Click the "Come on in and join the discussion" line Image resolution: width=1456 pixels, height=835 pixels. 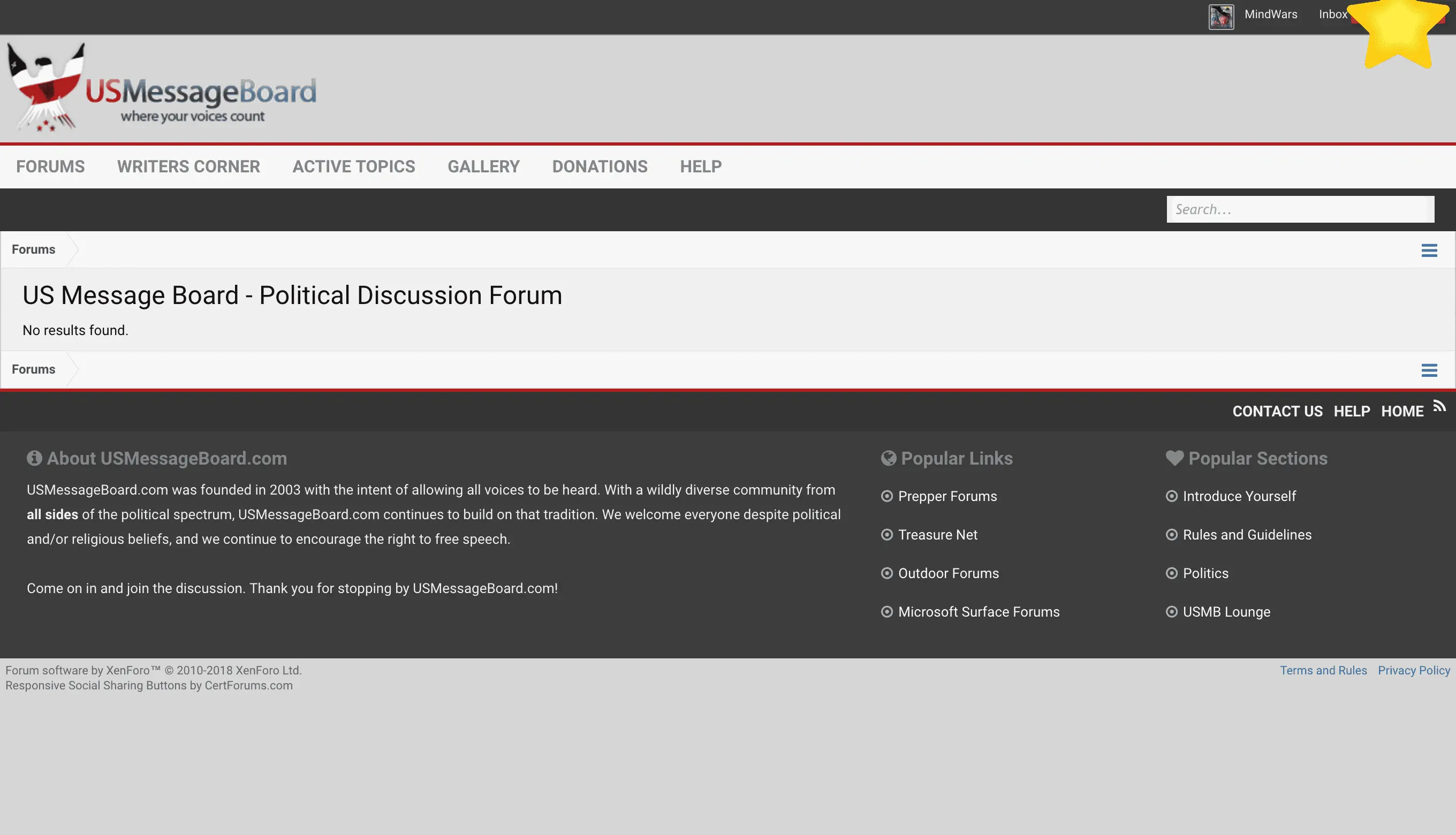[x=292, y=588]
